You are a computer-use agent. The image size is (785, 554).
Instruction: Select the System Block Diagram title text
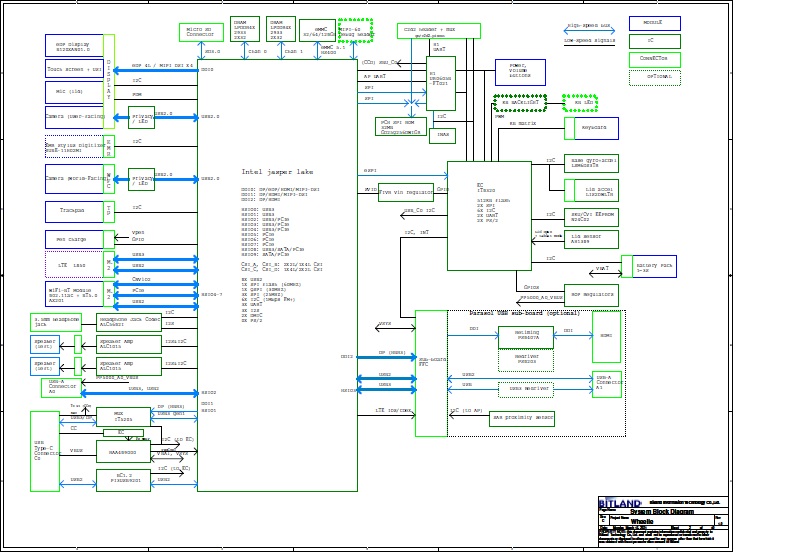(661, 511)
